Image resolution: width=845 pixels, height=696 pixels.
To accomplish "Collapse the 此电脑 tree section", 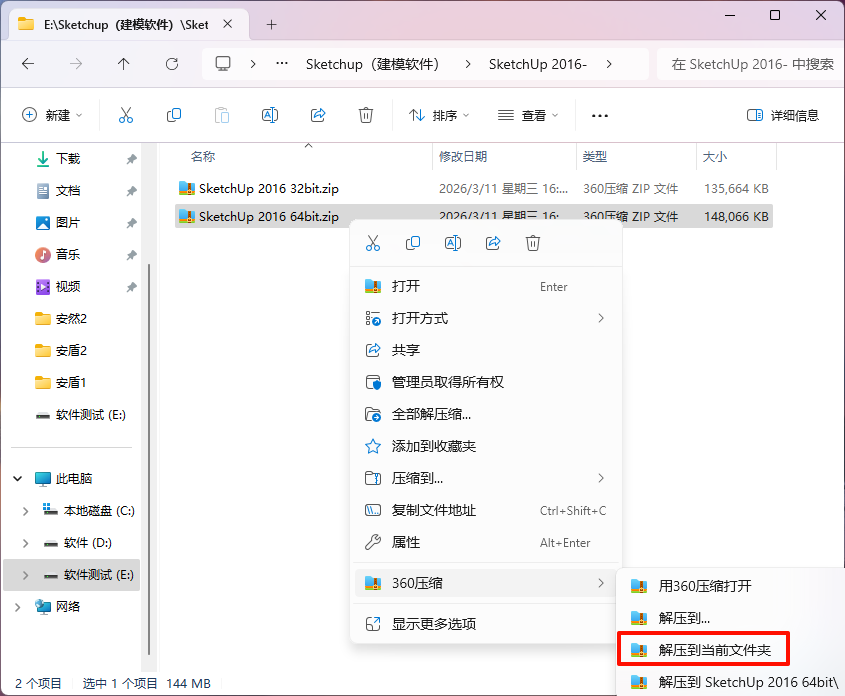I will tap(17, 478).
